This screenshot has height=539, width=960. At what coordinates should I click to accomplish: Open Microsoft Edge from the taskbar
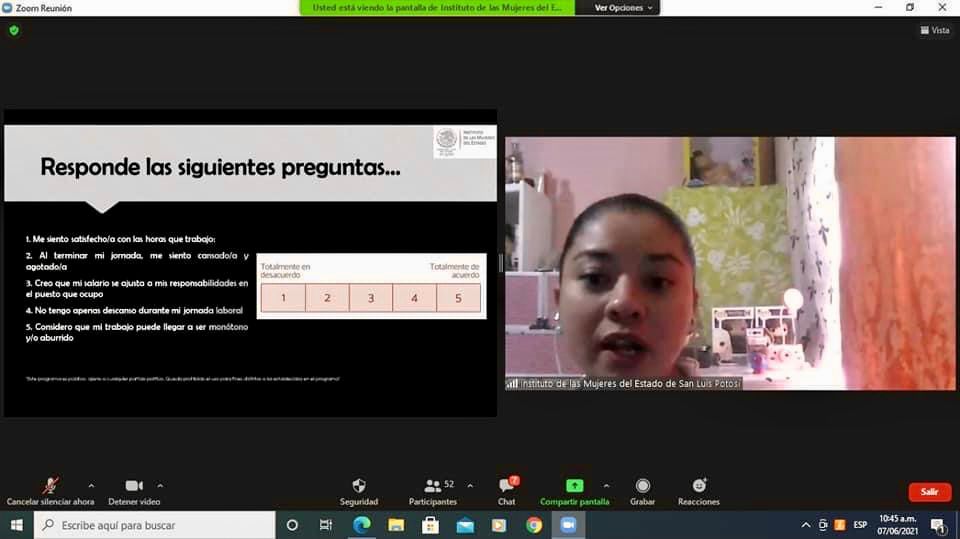point(361,525)
